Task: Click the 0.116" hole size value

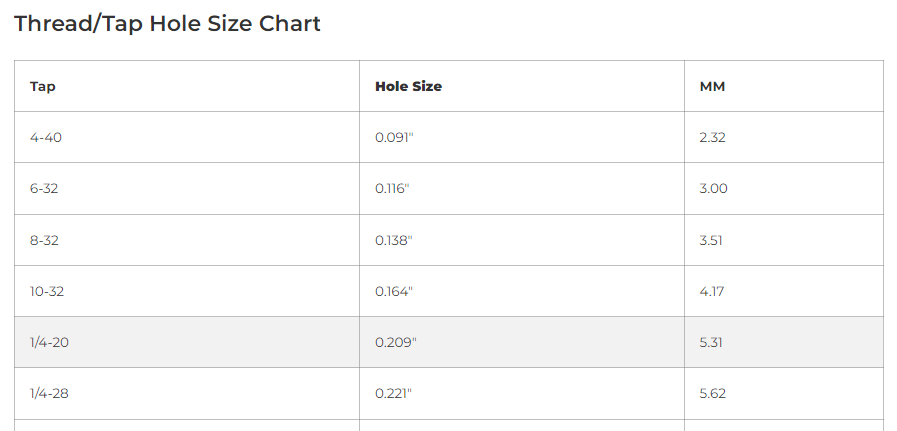Action: click(x=392, y=188)
